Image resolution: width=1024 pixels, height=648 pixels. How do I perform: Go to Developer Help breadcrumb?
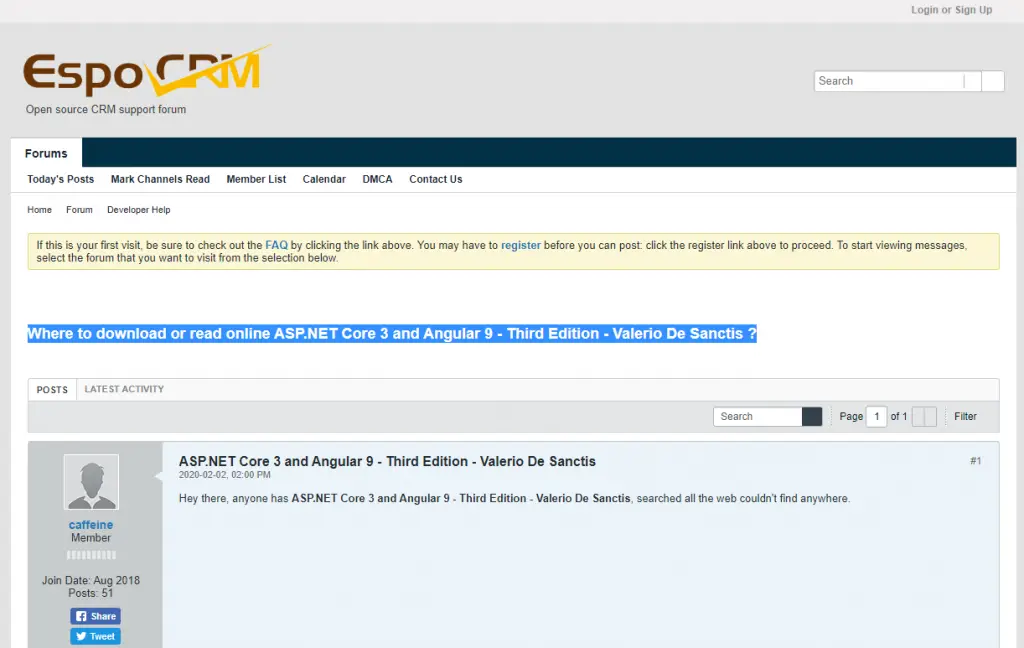click(x=138, y=210)
